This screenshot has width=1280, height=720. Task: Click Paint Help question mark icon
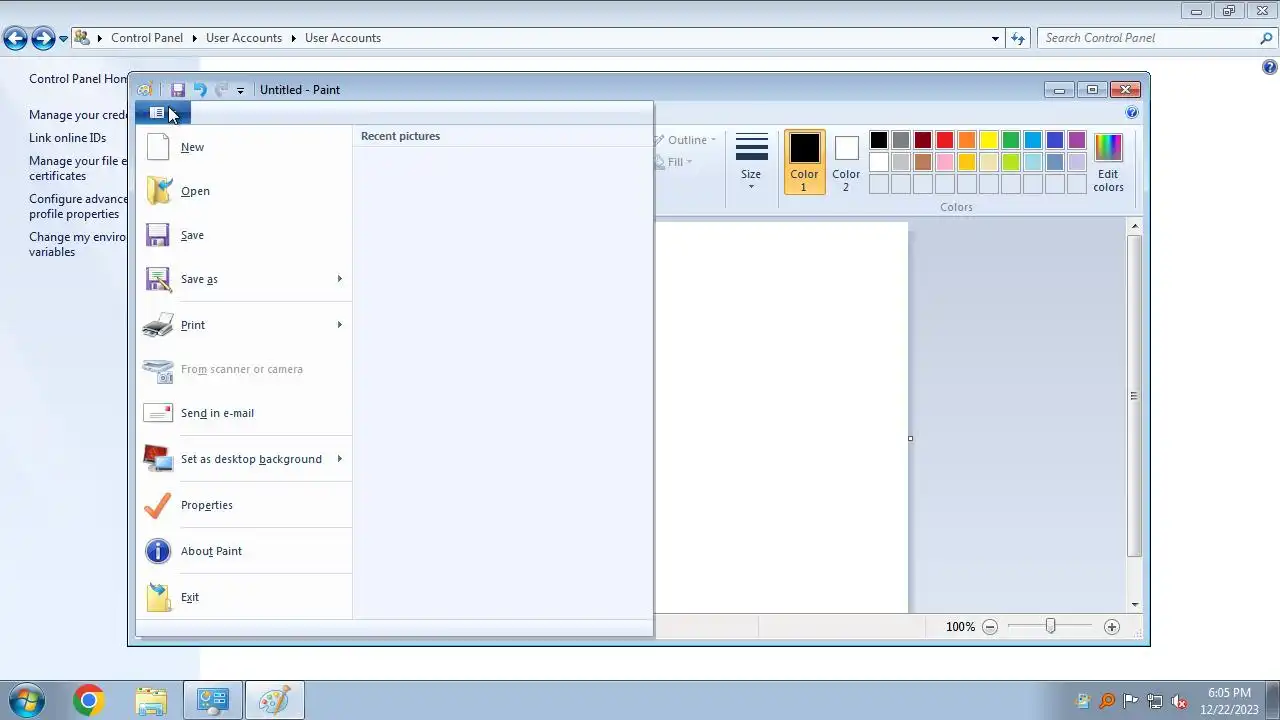1132,113
